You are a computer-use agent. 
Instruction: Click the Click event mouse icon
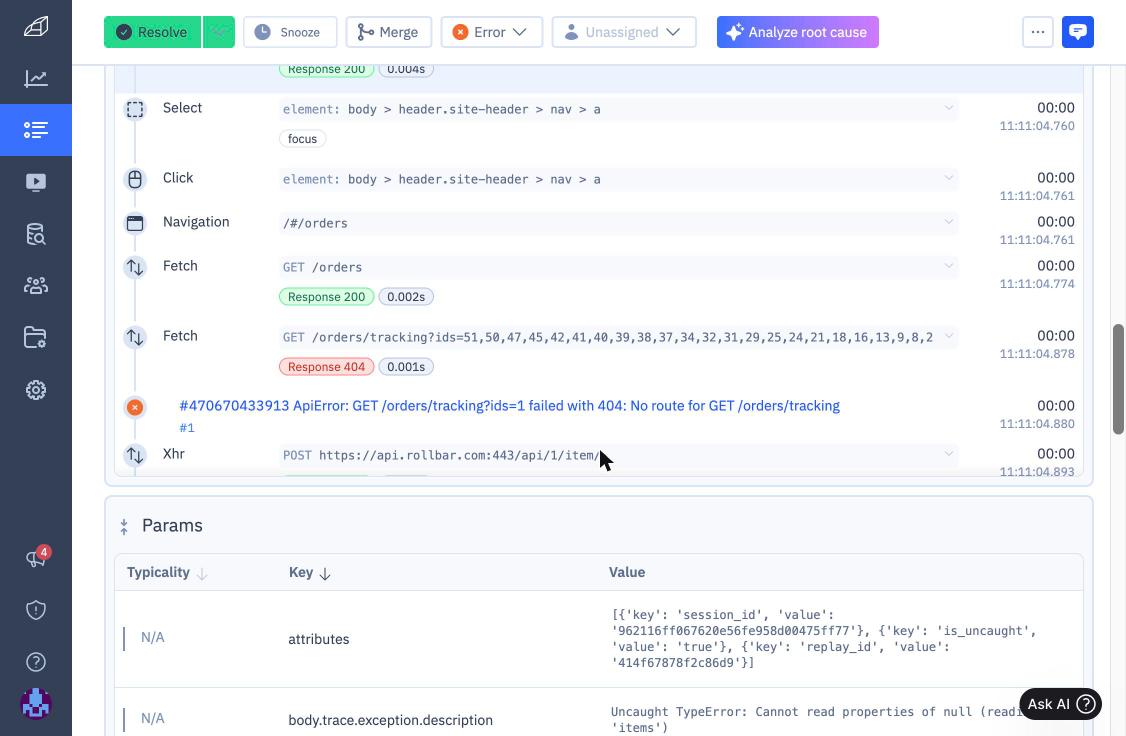tap(135, 180)
